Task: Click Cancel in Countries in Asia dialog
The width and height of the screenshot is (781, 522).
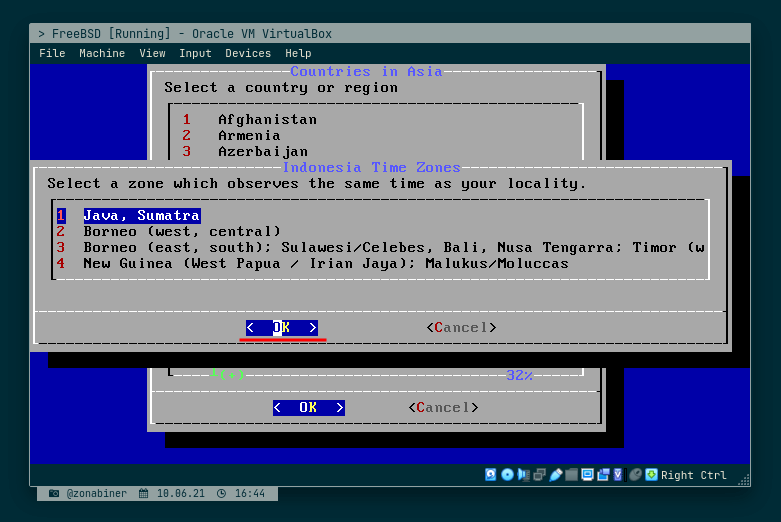Action: (443, 407)
